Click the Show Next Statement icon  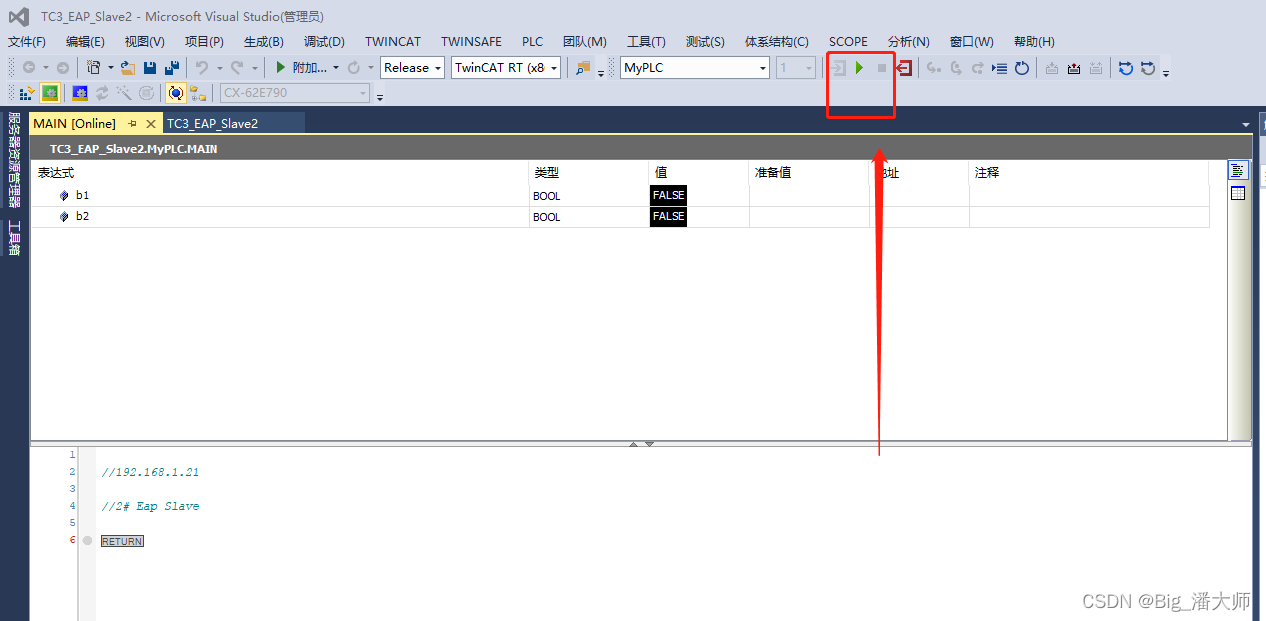click(x=999, y=68)
